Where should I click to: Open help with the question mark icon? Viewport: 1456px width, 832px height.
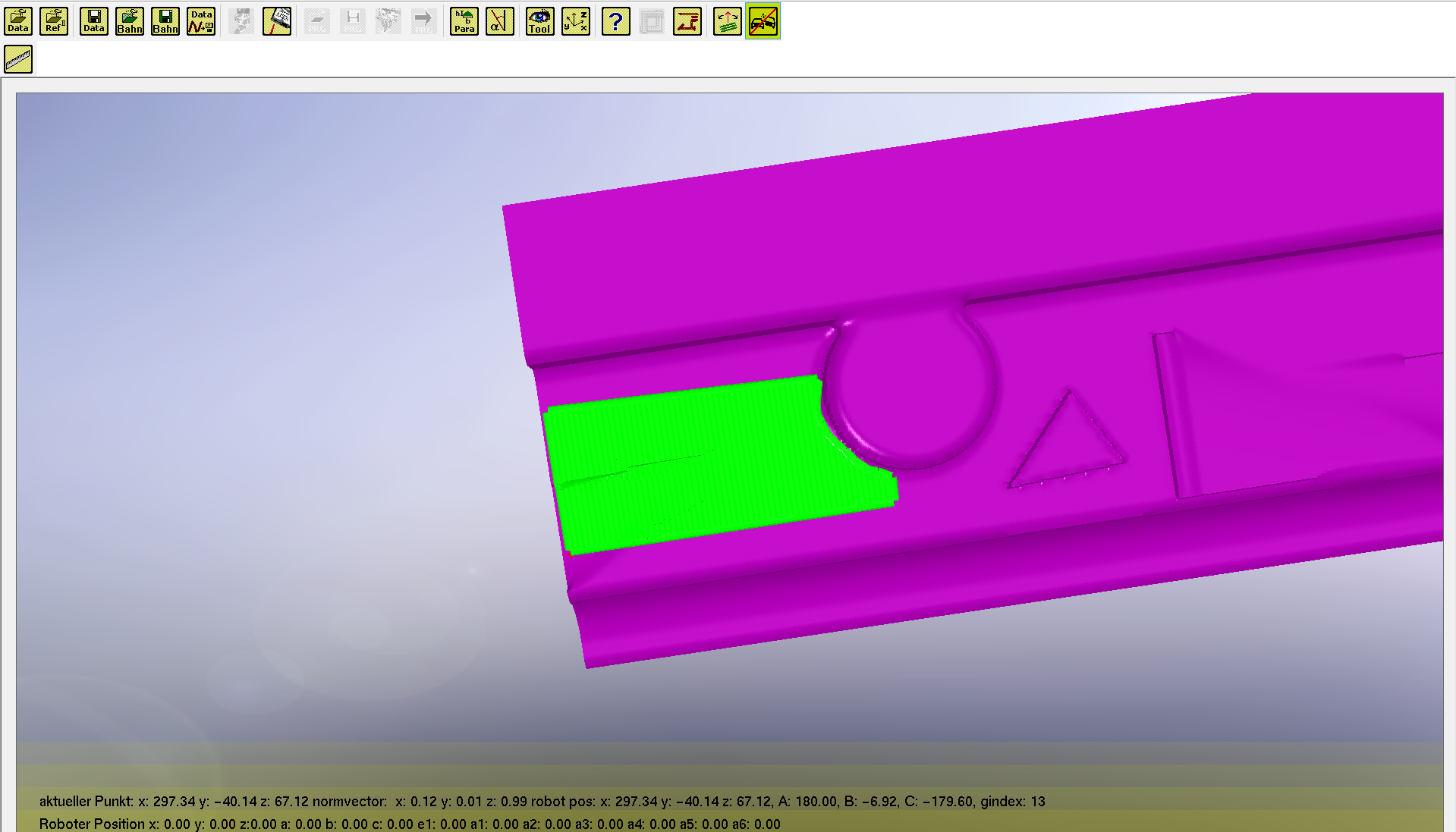pyautogui.click(x=615, y=21)
